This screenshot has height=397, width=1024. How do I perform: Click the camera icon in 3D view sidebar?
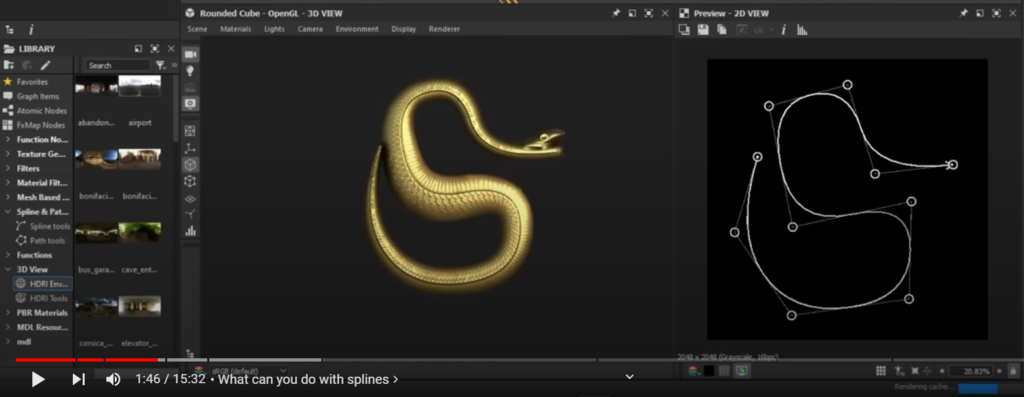click(191, 54)
